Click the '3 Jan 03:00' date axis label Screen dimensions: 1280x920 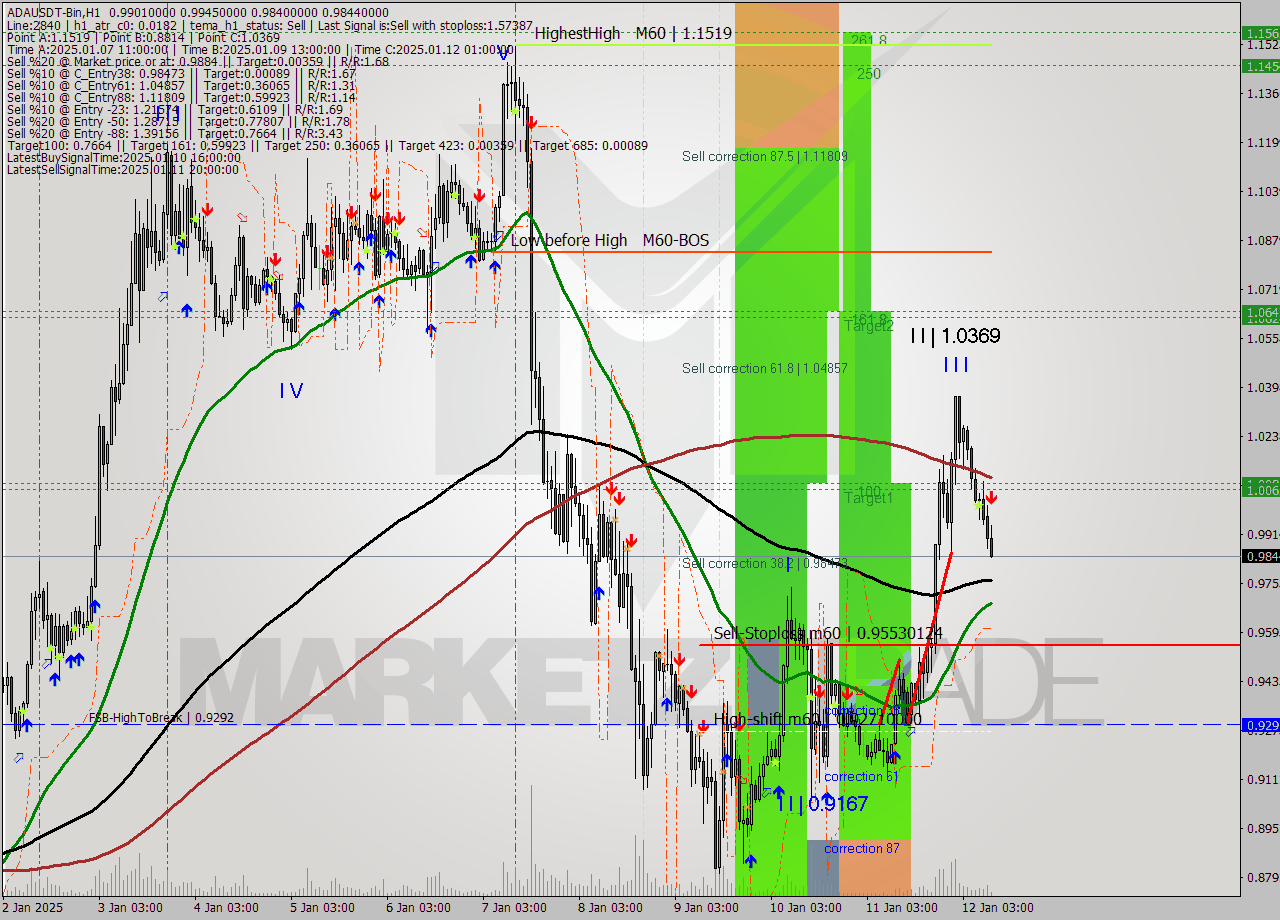tap(129, 908)
